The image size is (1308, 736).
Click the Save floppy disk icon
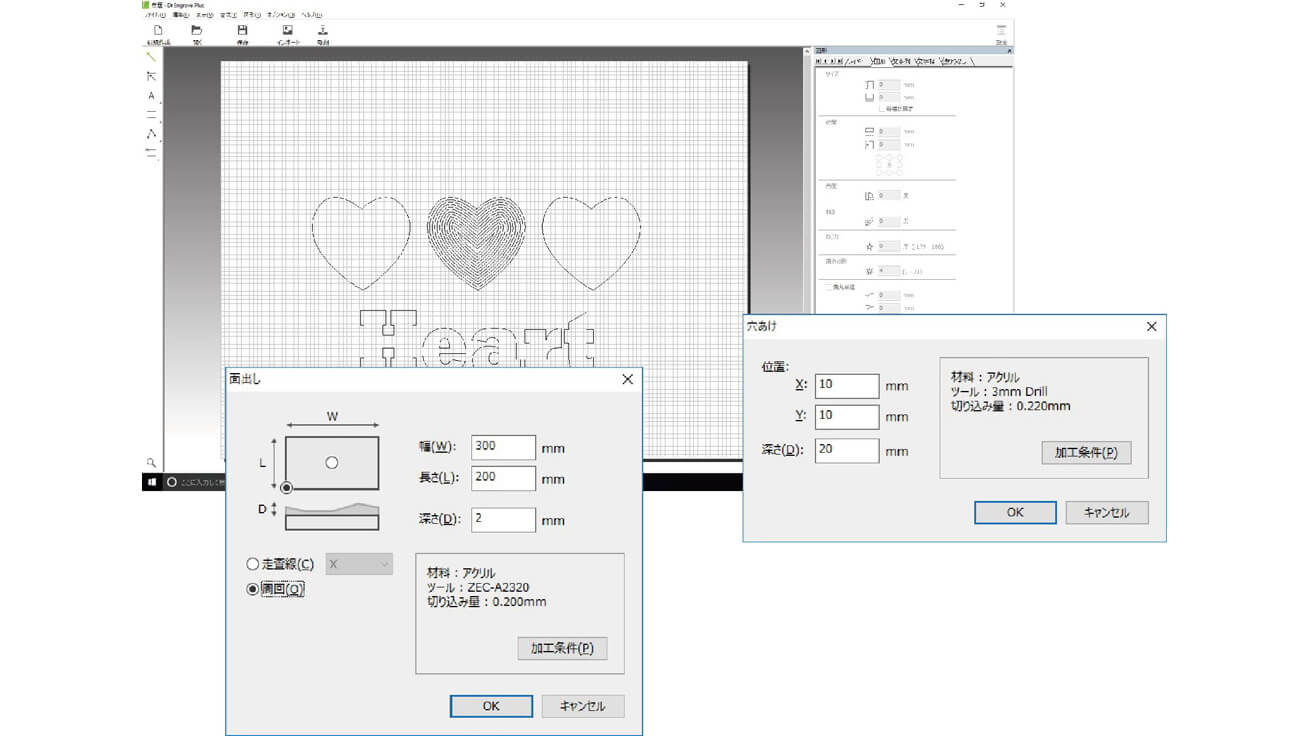(242, 31)
